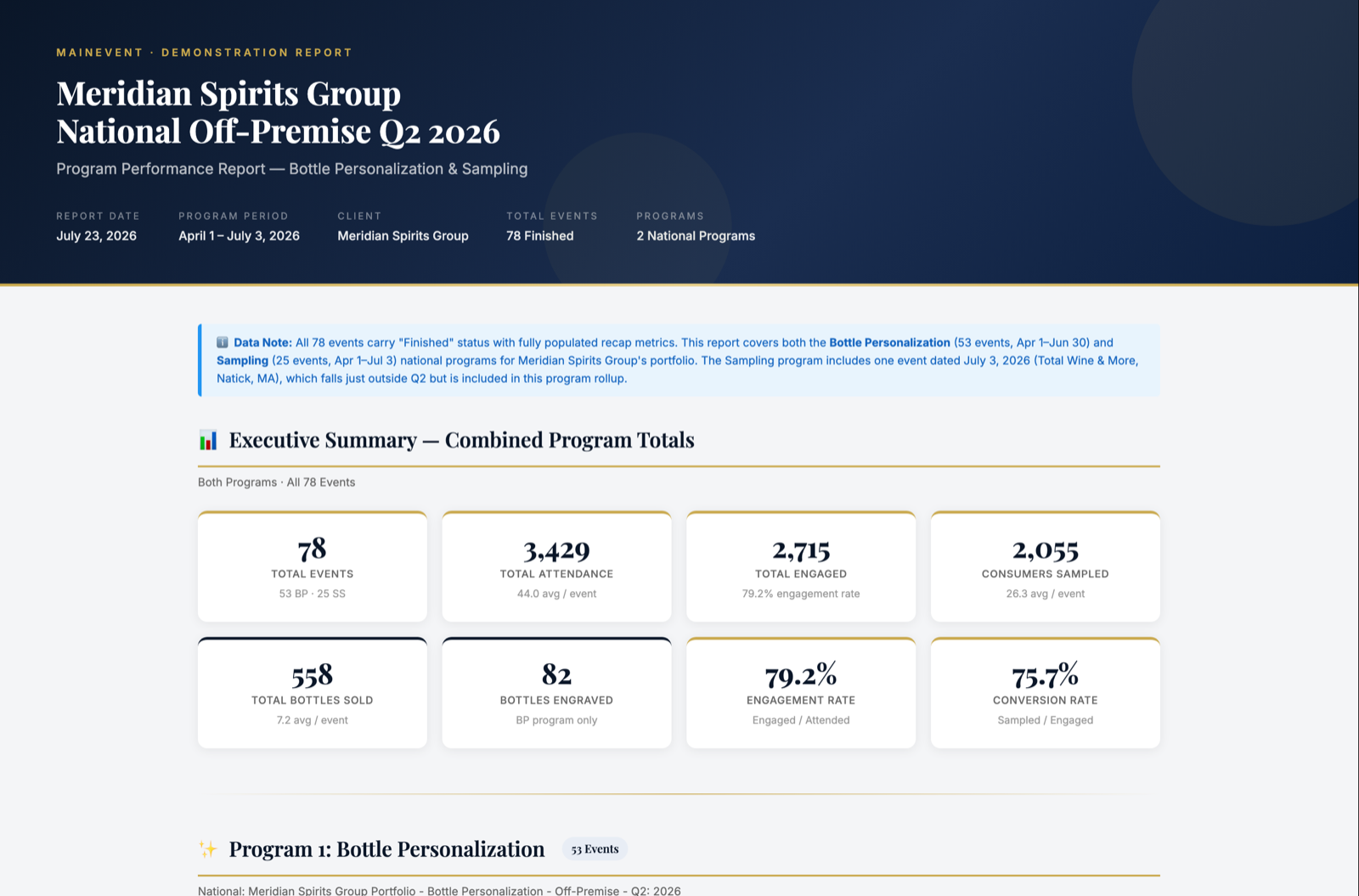Click the Consumers Sampled card showing 2,055
The height and width of the screenshot is (896, 1359).
[1046, 566]
